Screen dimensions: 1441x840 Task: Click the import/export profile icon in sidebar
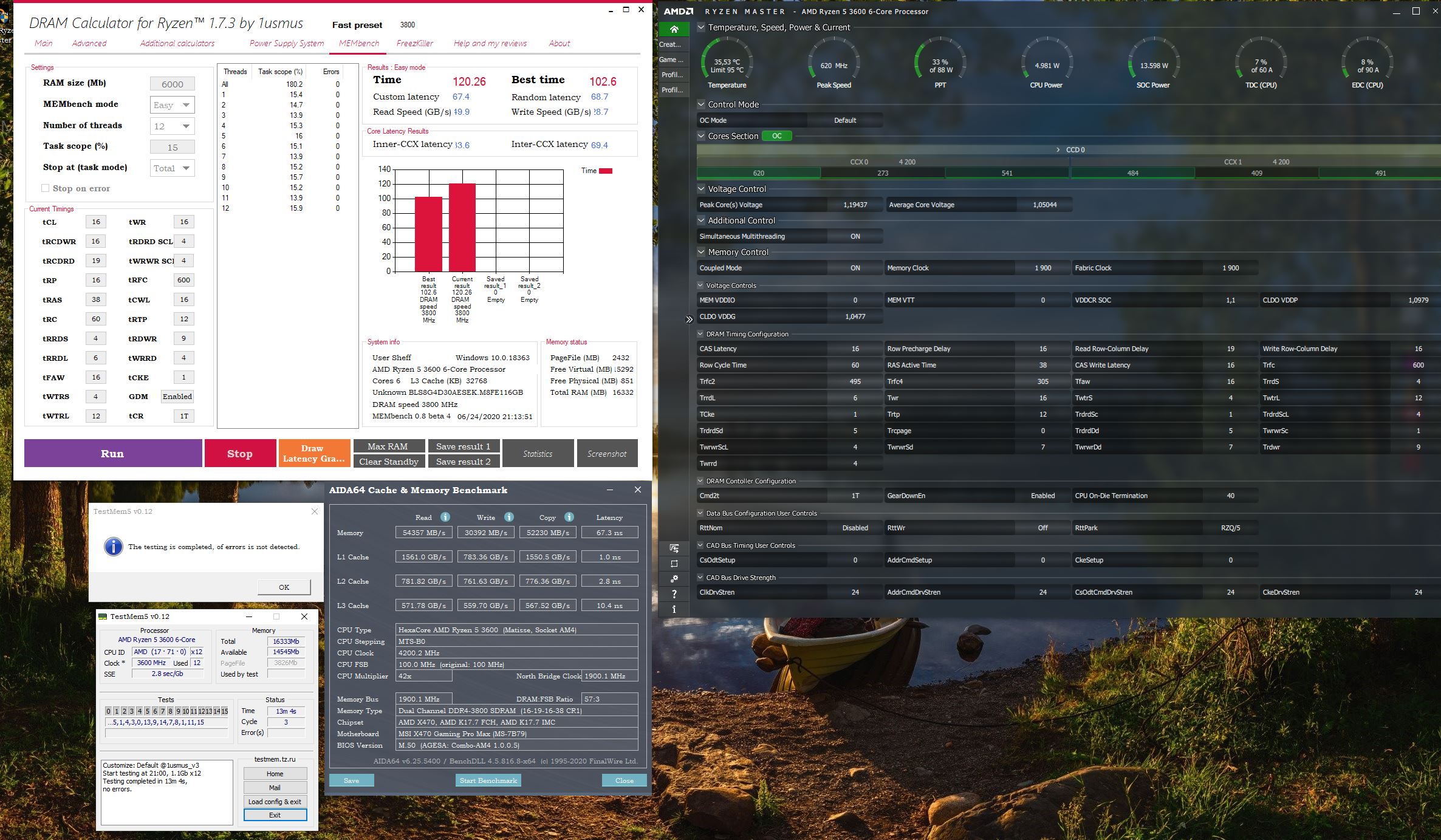[x=674, y=548]
